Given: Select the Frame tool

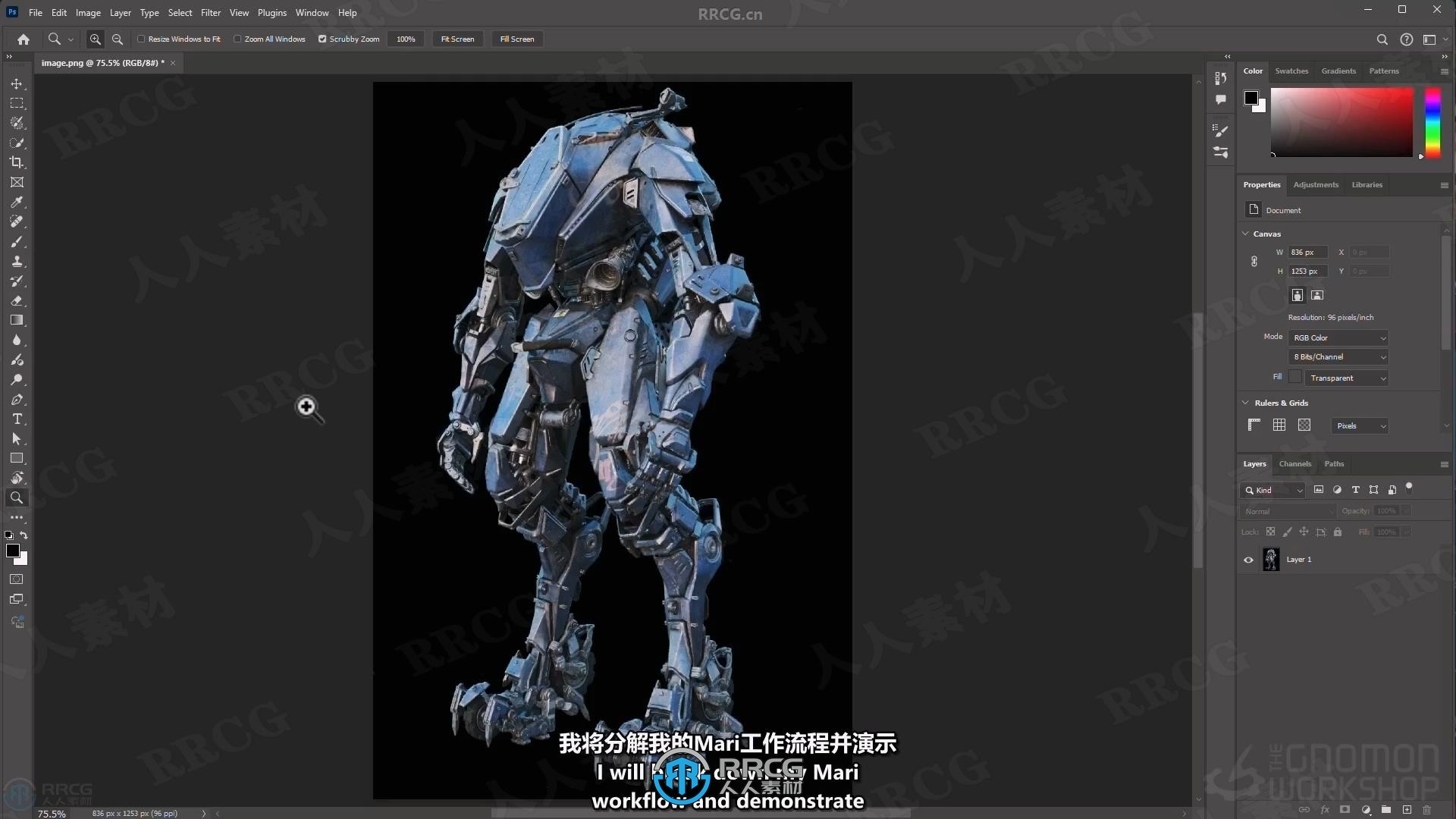Looking at the screenshot, I should pos(17,182).
